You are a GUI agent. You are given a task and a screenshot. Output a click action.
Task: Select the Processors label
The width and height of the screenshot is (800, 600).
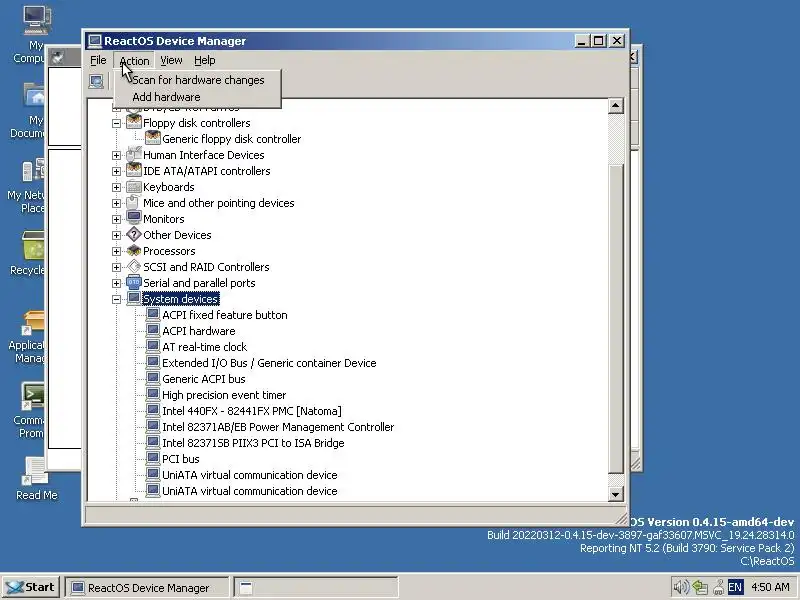(169, 251)
